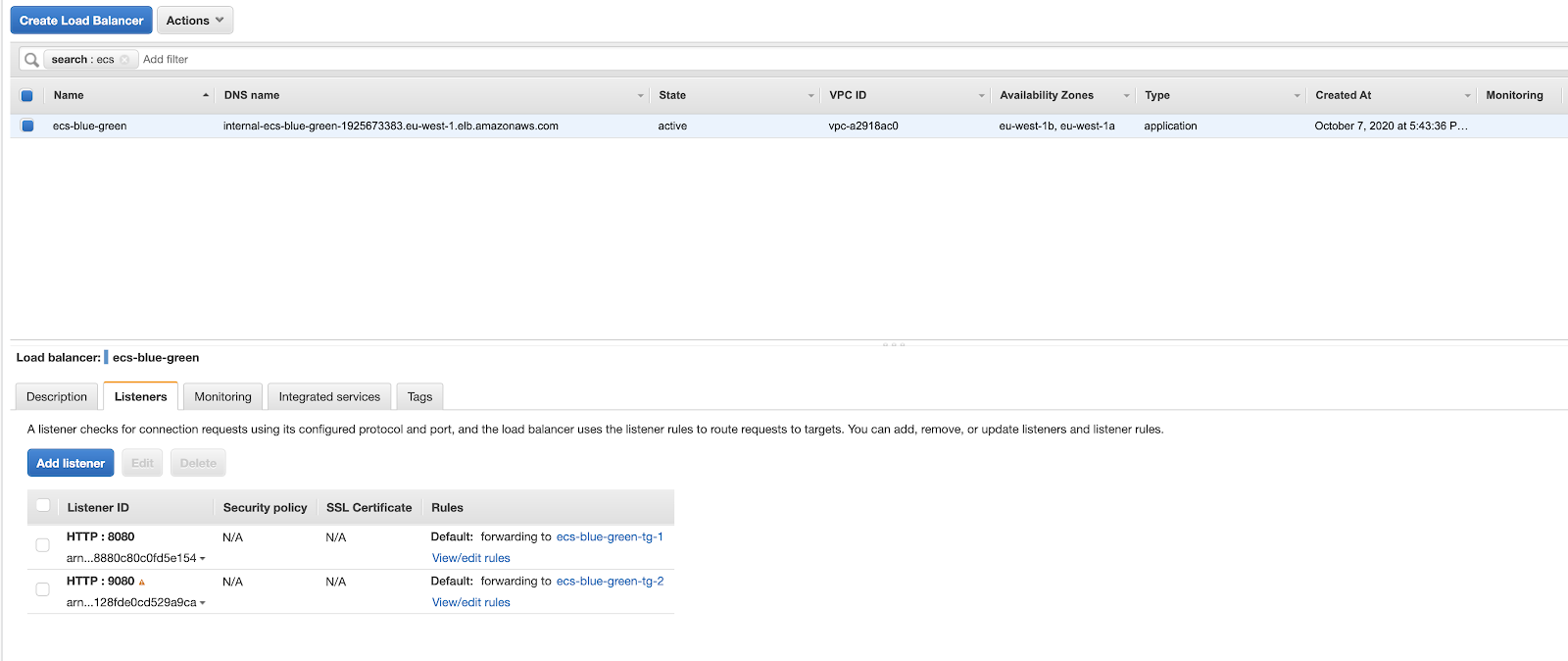Switch to the Description tab
Image resolution: width=1568 pixels, height=661 pixels.
click(57, 397)
